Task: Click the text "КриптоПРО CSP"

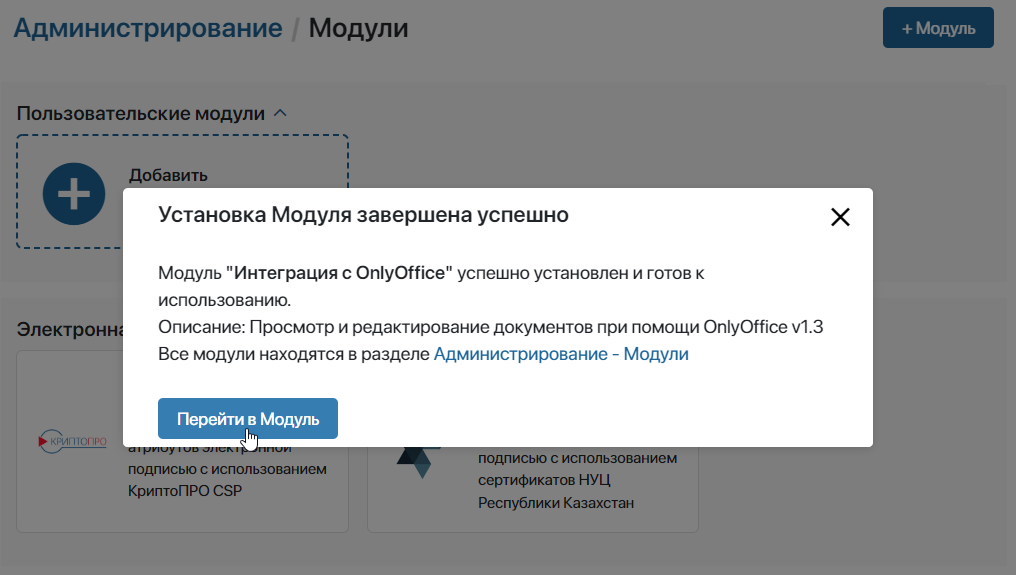Action: 185,491
